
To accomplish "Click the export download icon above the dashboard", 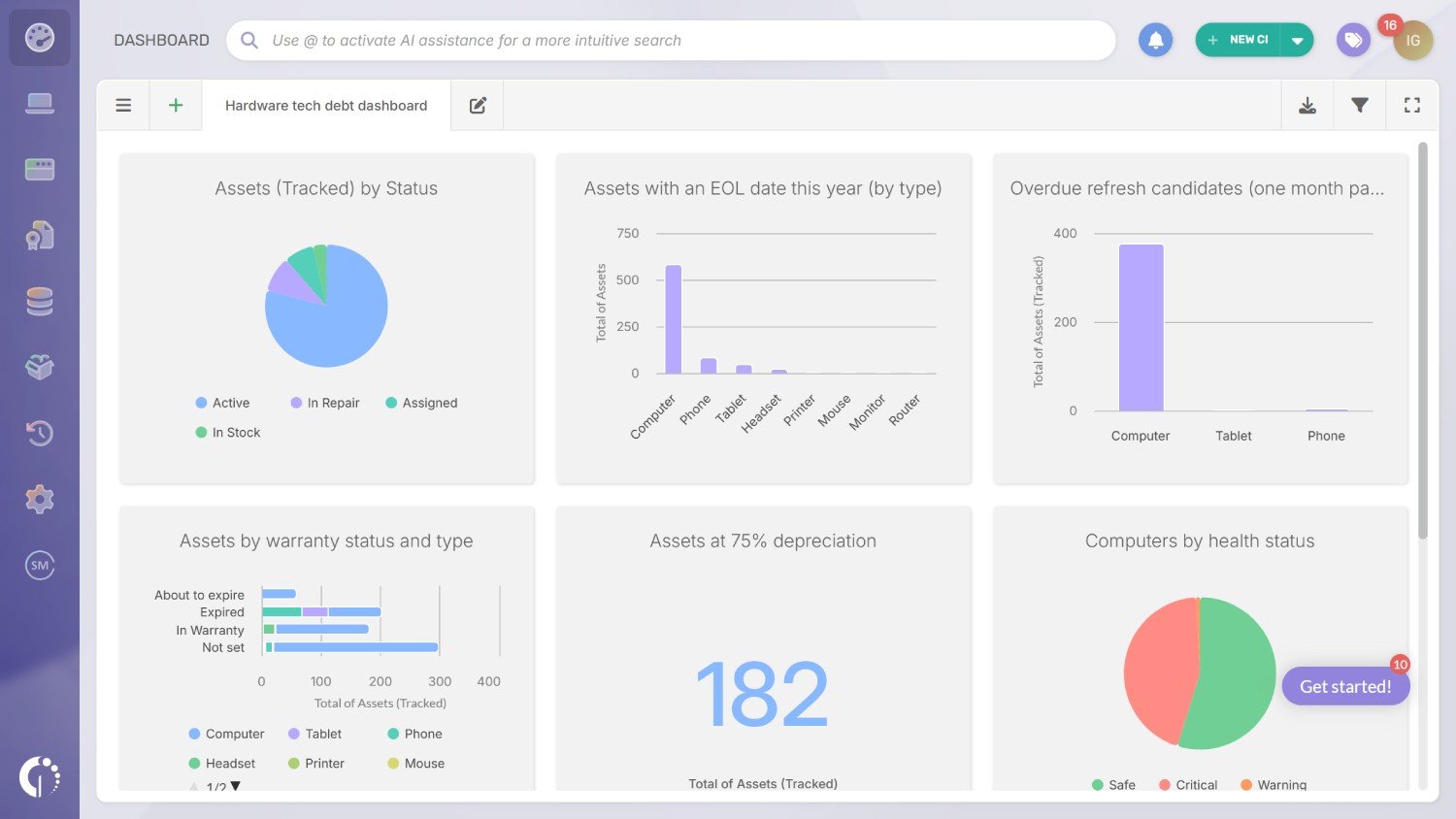I will tap(1307, 105).
